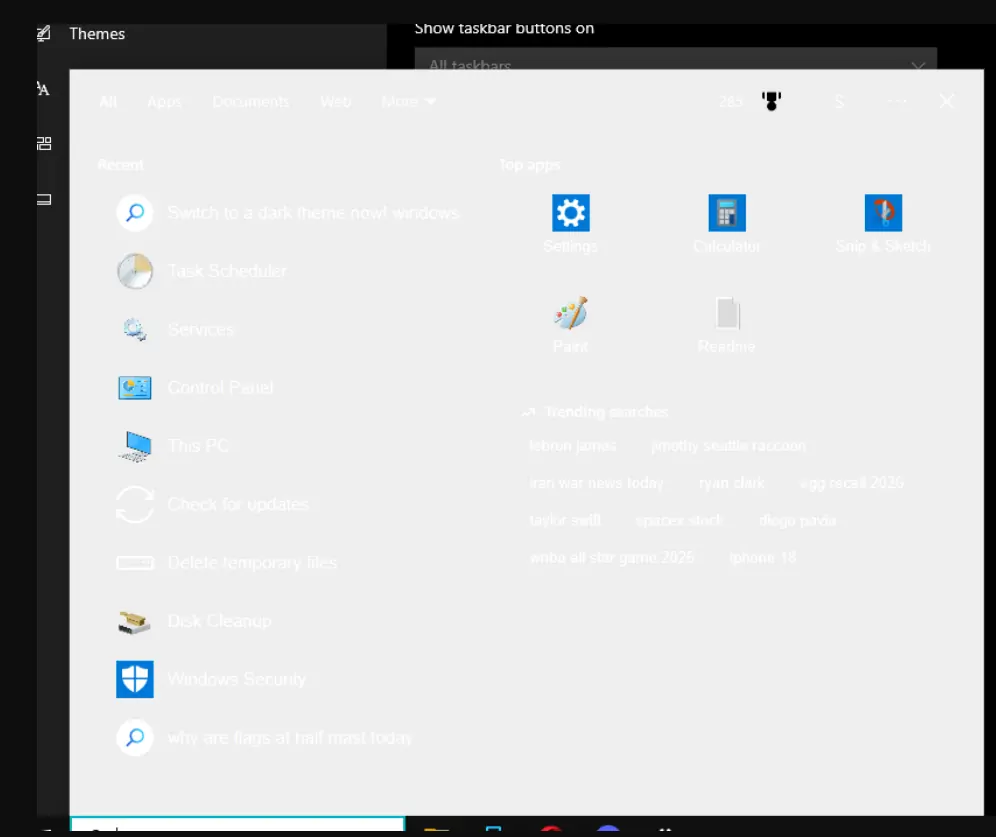Search 'Switch to a dark theme' recent query

tap(286, 213)
